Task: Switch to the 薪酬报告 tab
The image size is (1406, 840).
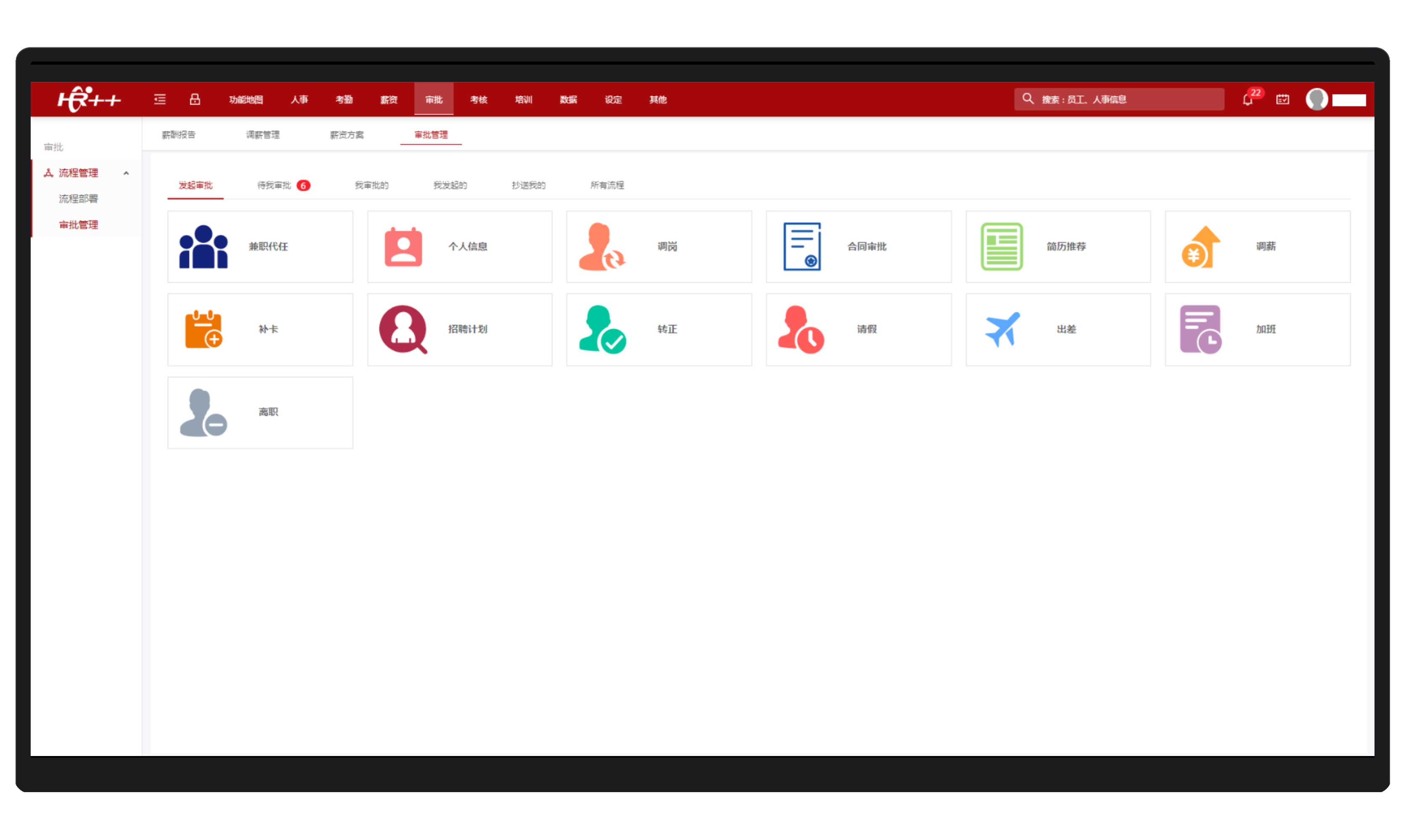Action: click(x=178, y=135)
